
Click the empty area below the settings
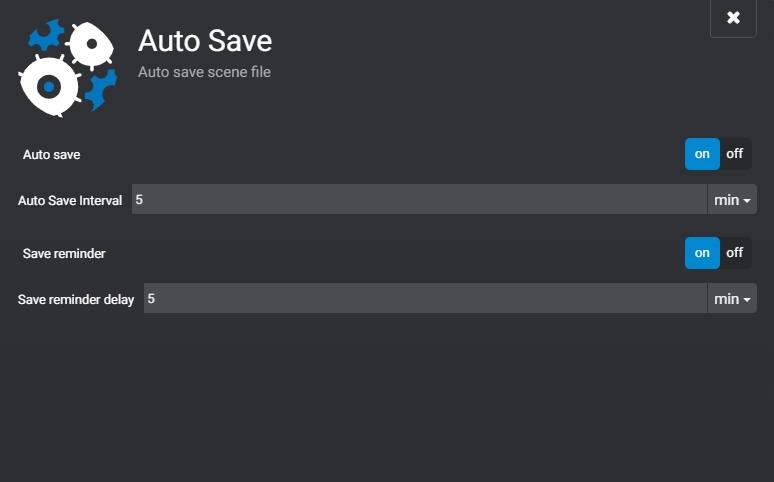pos(387,400)
